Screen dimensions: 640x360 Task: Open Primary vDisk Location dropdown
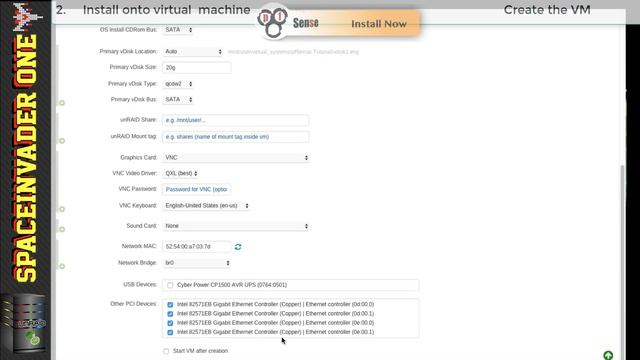pyautogui.click(x=193, y=51)
